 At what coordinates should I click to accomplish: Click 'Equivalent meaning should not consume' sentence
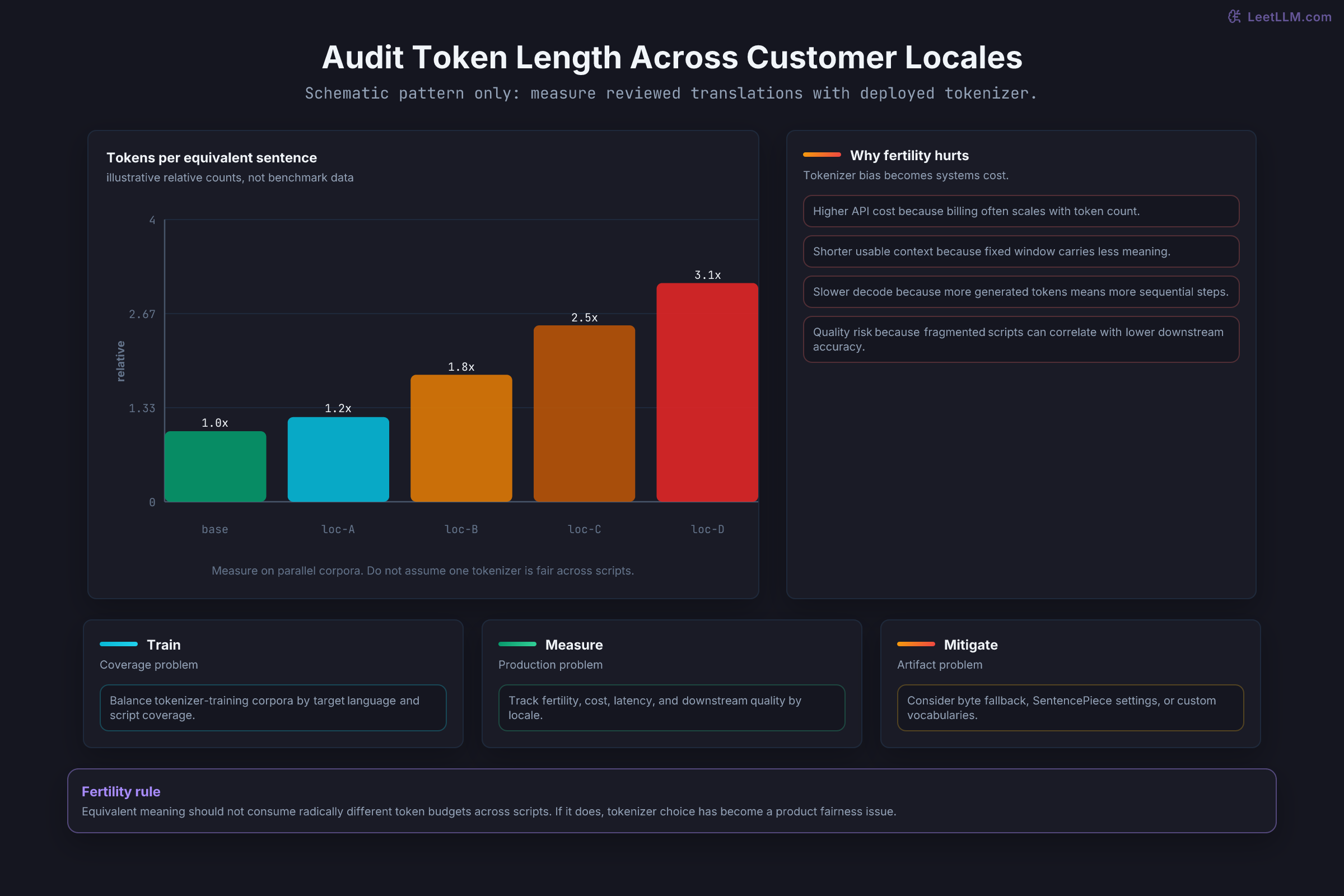[x=488, y=811]
